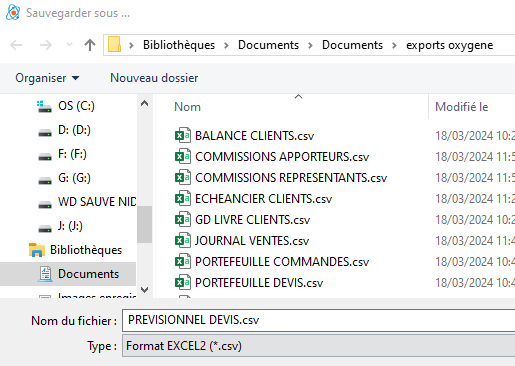Open Bibliothèques folder in sidebar

click(86, 250)
